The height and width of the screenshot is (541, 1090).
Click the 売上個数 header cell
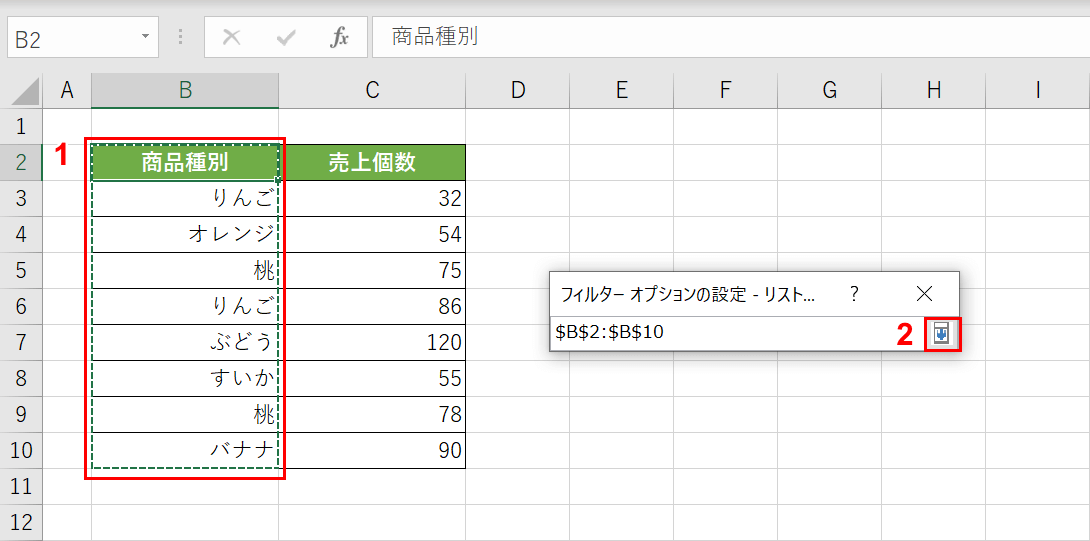point(372,163)
